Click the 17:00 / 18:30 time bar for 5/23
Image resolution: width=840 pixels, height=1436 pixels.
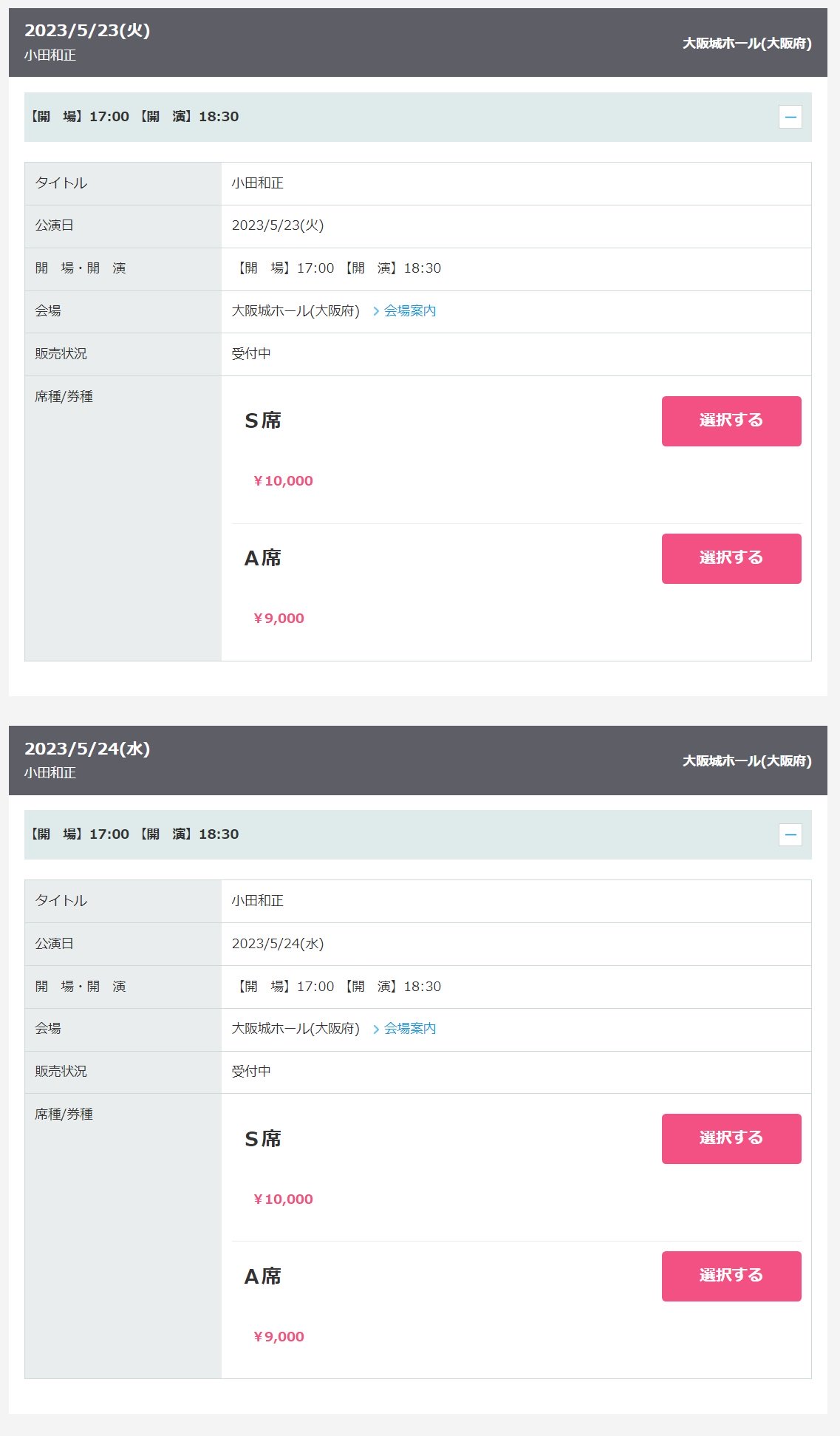[x=418, y=117]
